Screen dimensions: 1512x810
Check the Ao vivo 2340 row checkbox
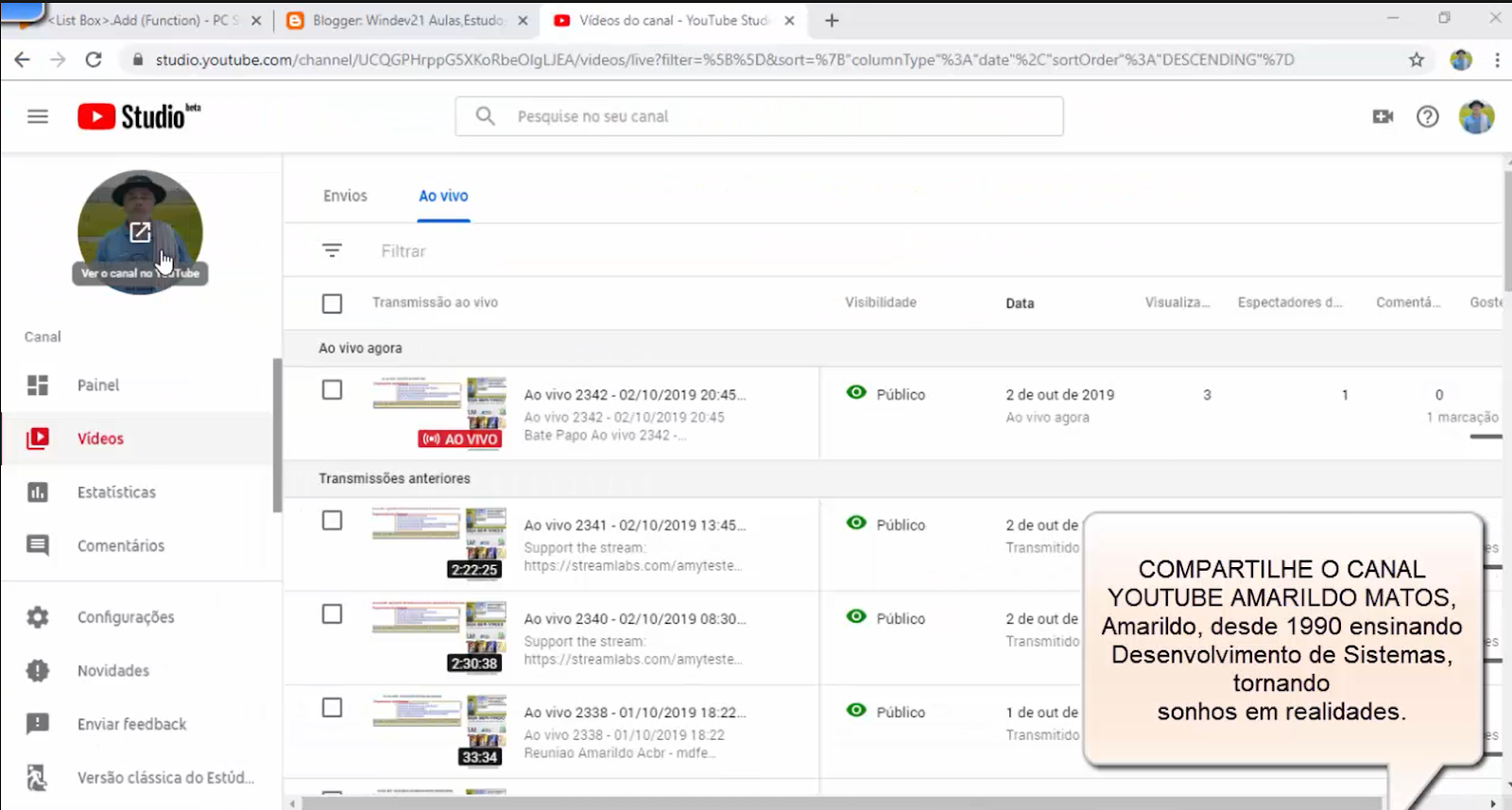pos(332,613)
